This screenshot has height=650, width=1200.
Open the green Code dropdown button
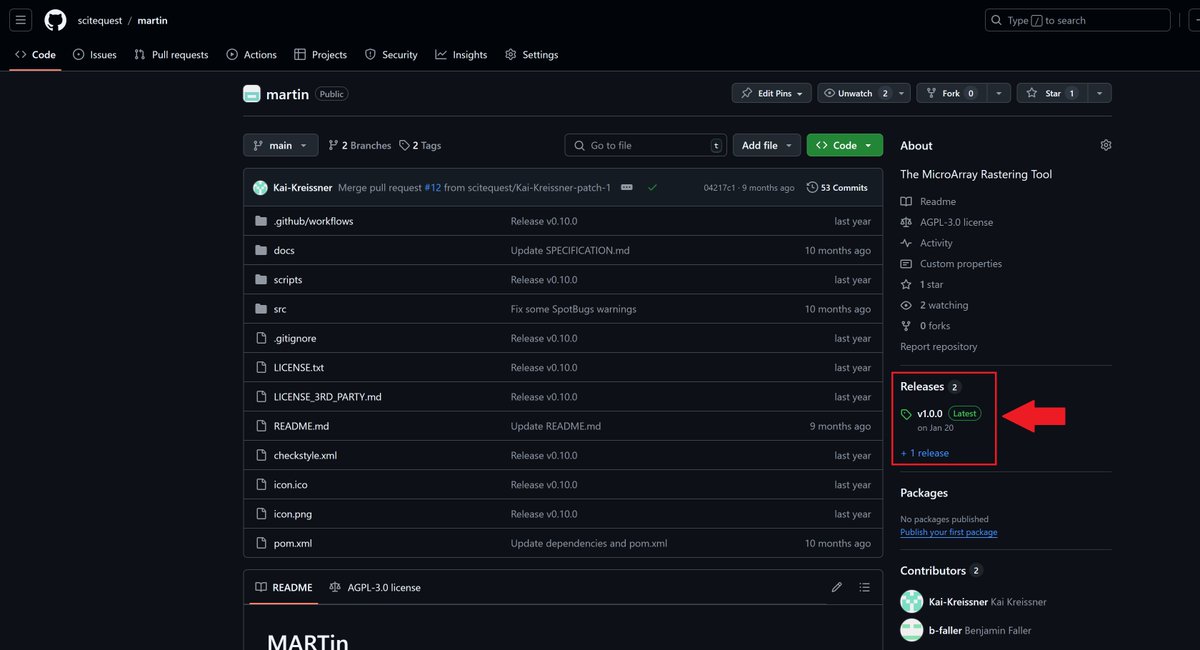coord(845,145)
